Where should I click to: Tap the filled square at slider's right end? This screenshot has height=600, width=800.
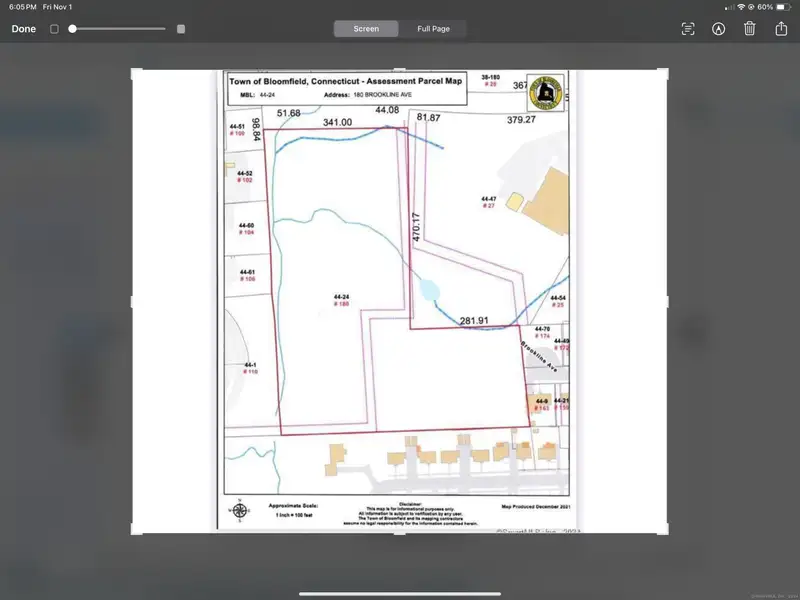click(x=180, y=29)
